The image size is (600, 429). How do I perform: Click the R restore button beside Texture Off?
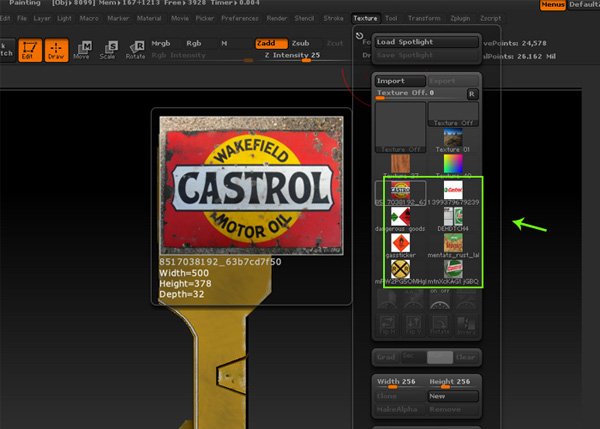[472, 94]
